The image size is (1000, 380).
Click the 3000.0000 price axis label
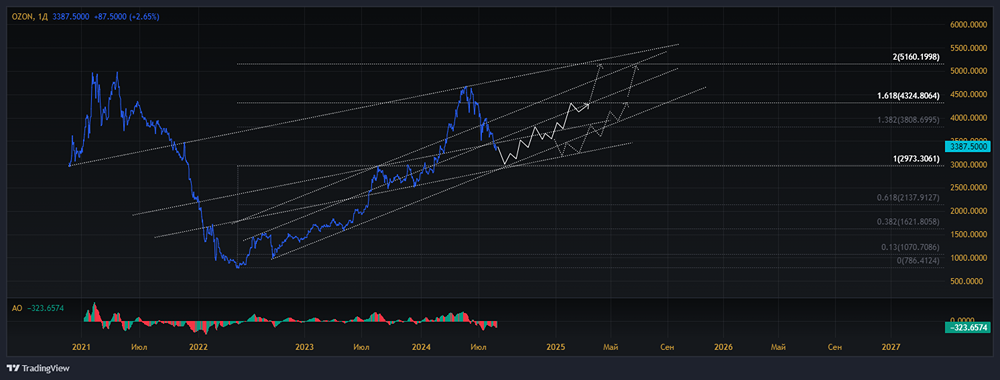coord(968,164)
